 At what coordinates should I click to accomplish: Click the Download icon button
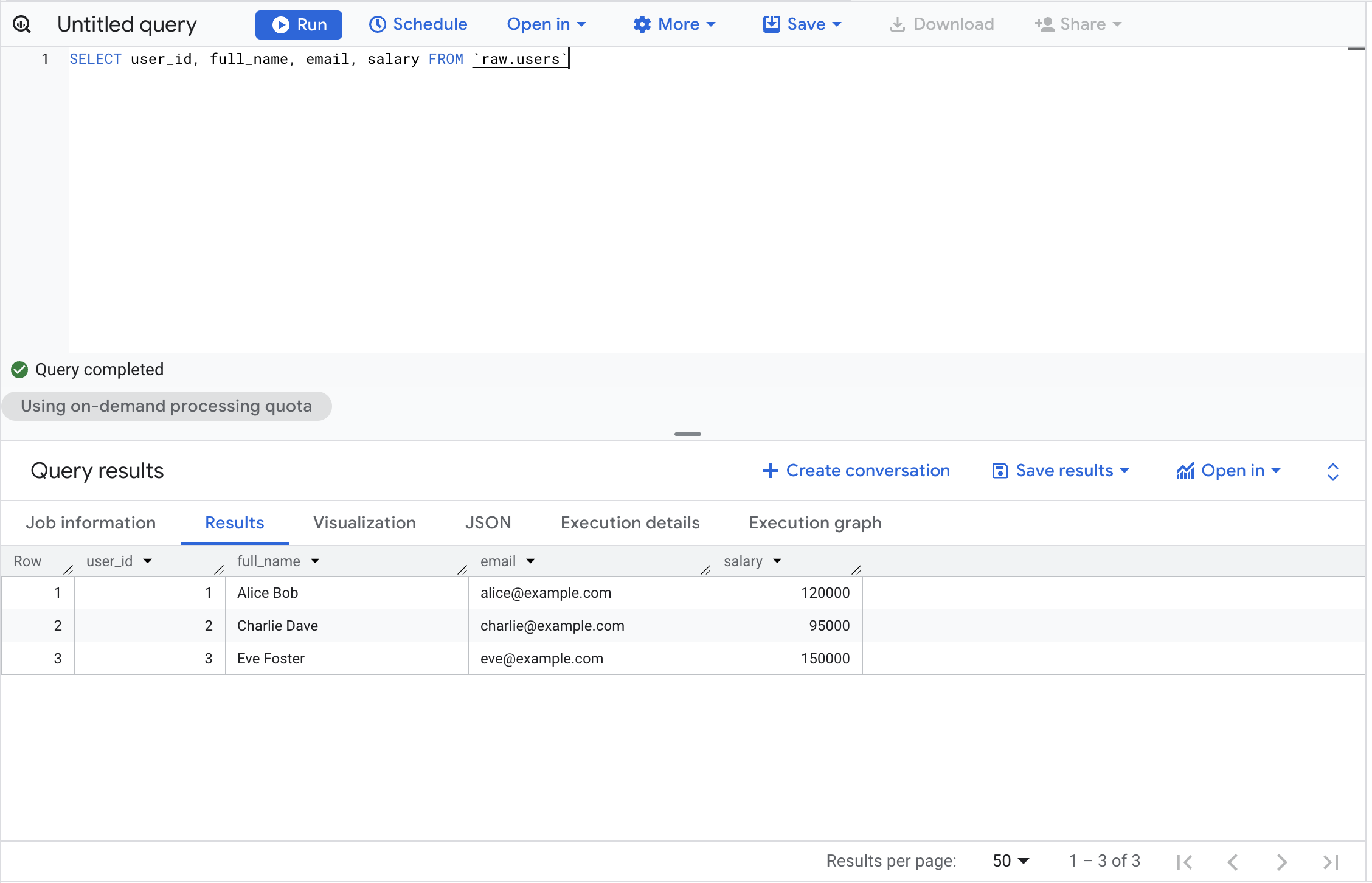tap(941, 24)
